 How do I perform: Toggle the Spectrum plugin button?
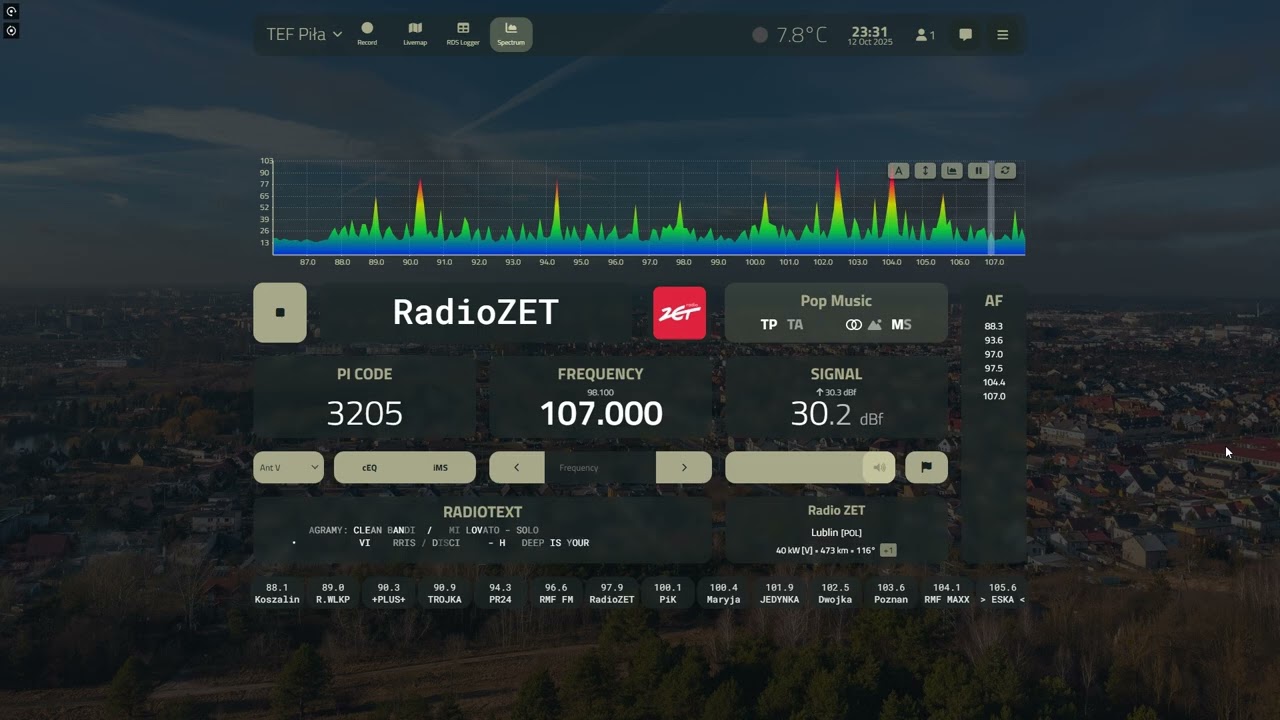point(511,34)
